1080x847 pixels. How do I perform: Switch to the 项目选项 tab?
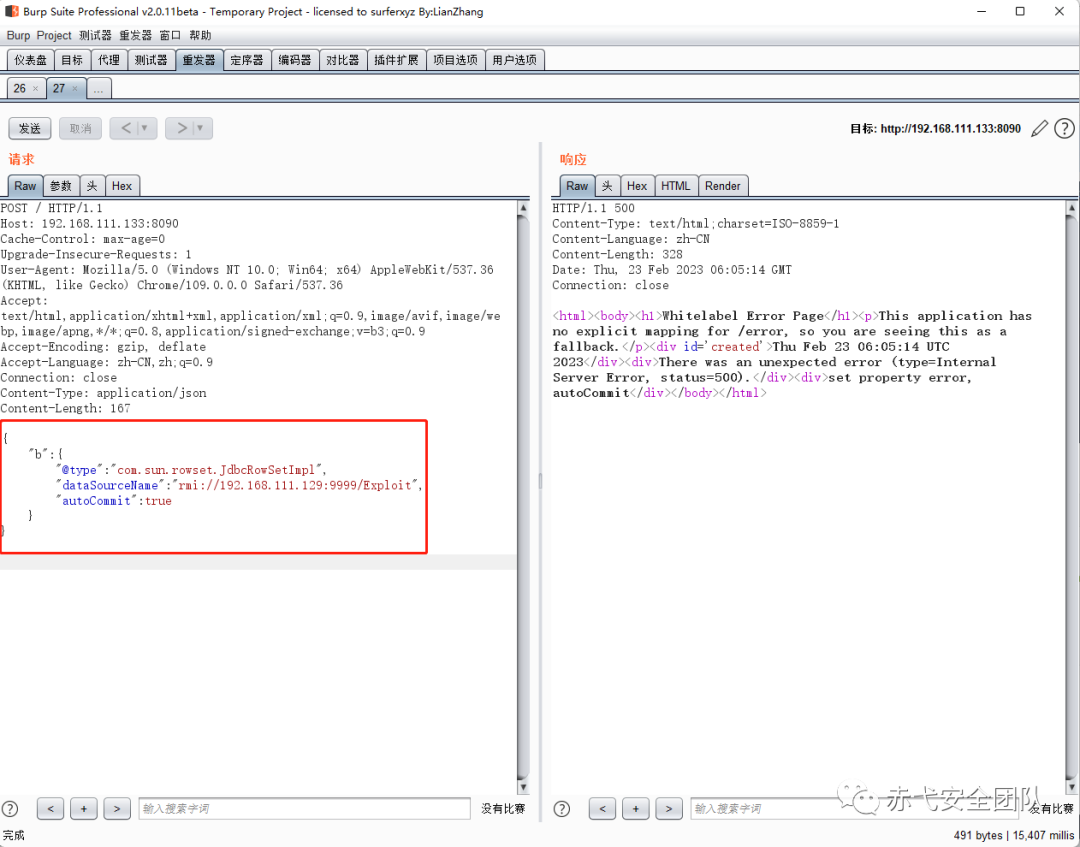[x=455, y=60]
